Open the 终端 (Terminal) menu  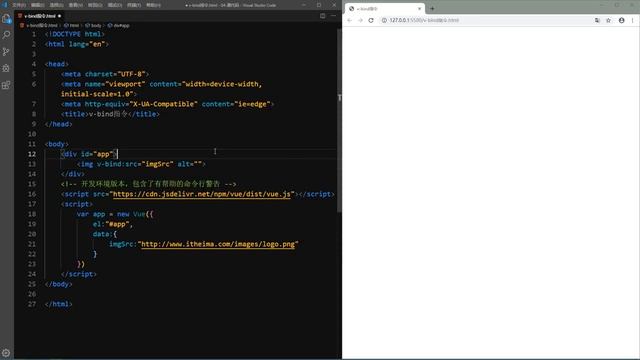(x=134, y=5)
